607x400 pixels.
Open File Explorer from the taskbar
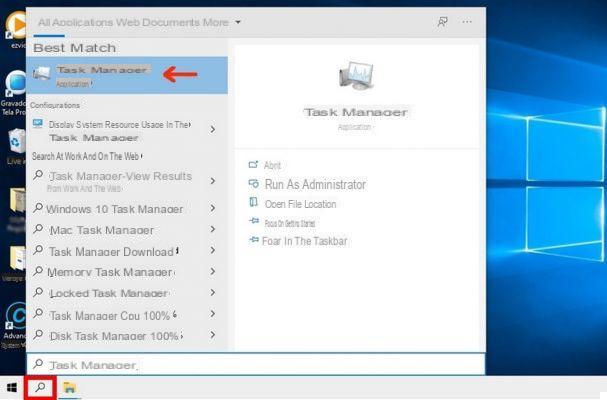click(x=70, y=388)
